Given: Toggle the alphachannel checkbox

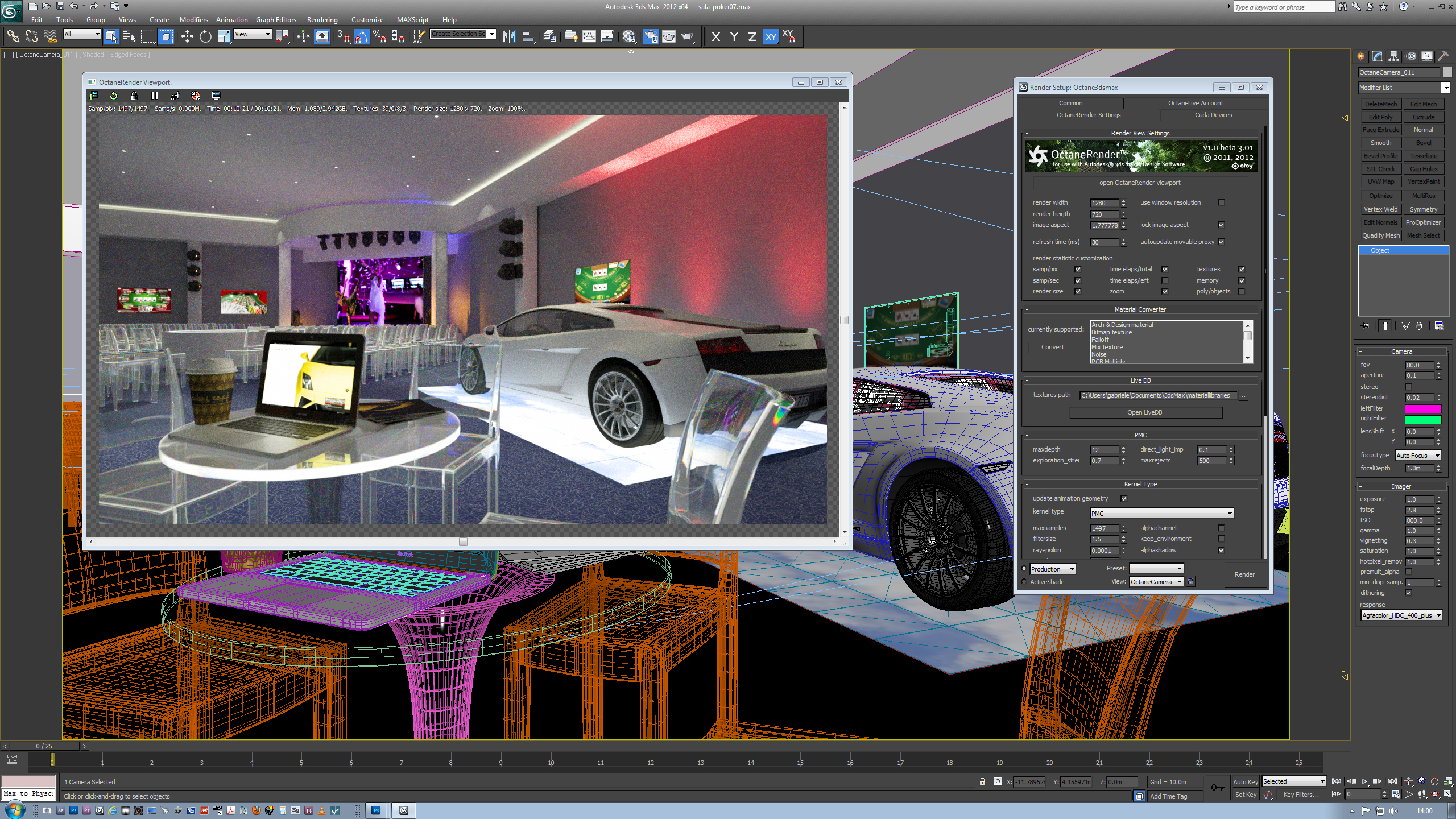Looking at the screenshot, I should (1221, 528).
